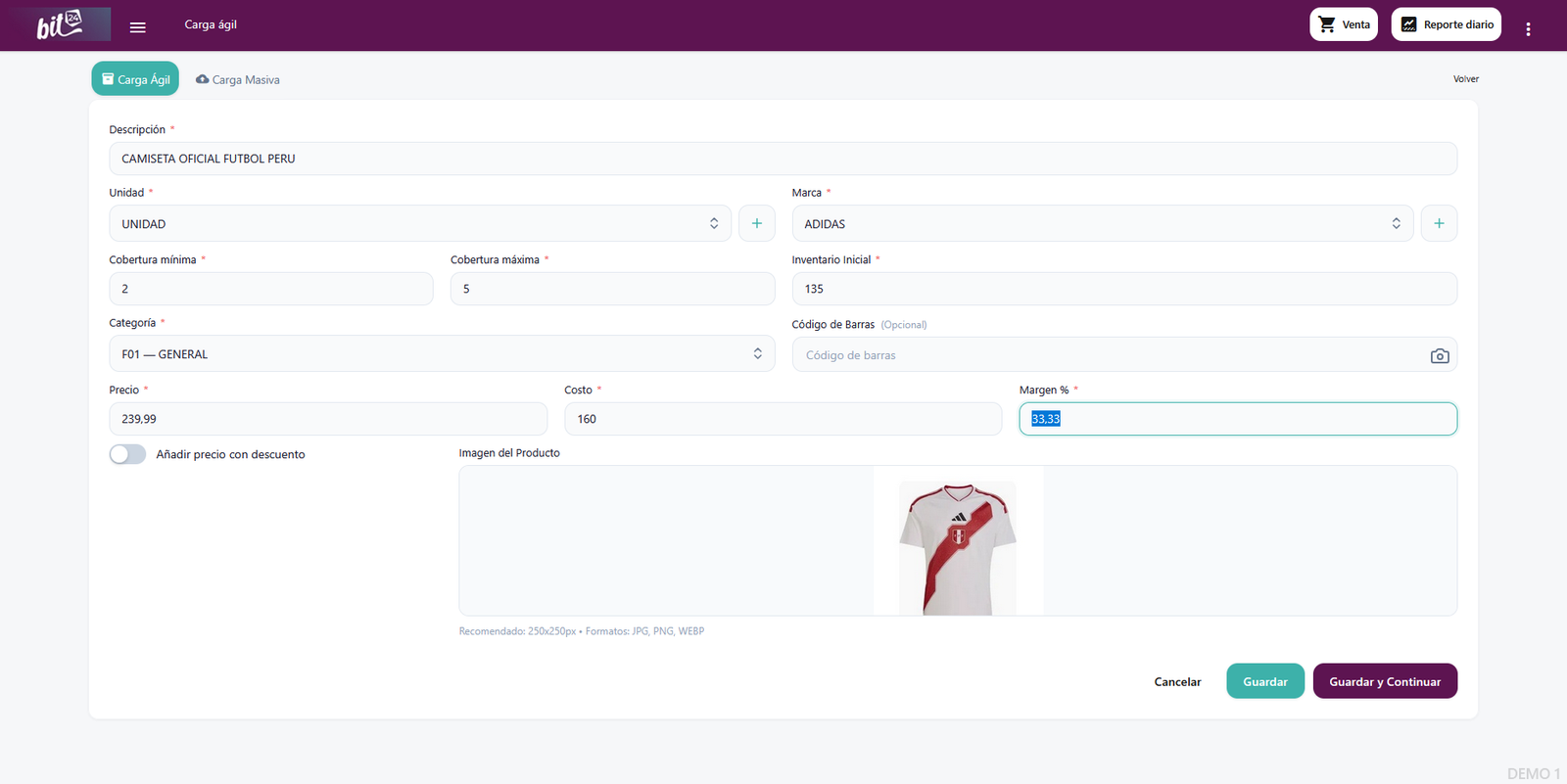This screenshot has height=784, width=1567.
Task: Expand the Unidad dropdown
Action: tap(420, 224)
